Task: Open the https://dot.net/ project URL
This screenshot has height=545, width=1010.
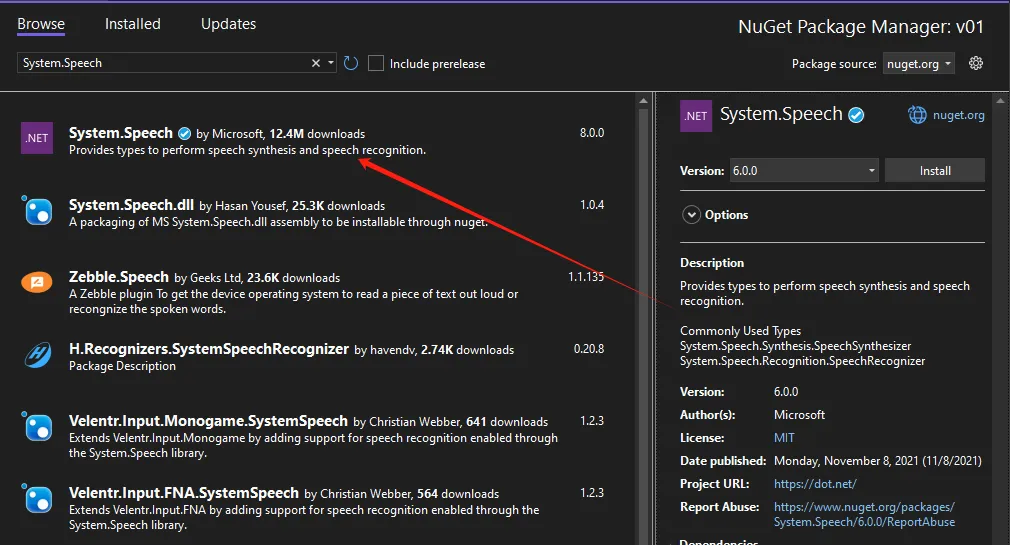Action: pos(815,484)
